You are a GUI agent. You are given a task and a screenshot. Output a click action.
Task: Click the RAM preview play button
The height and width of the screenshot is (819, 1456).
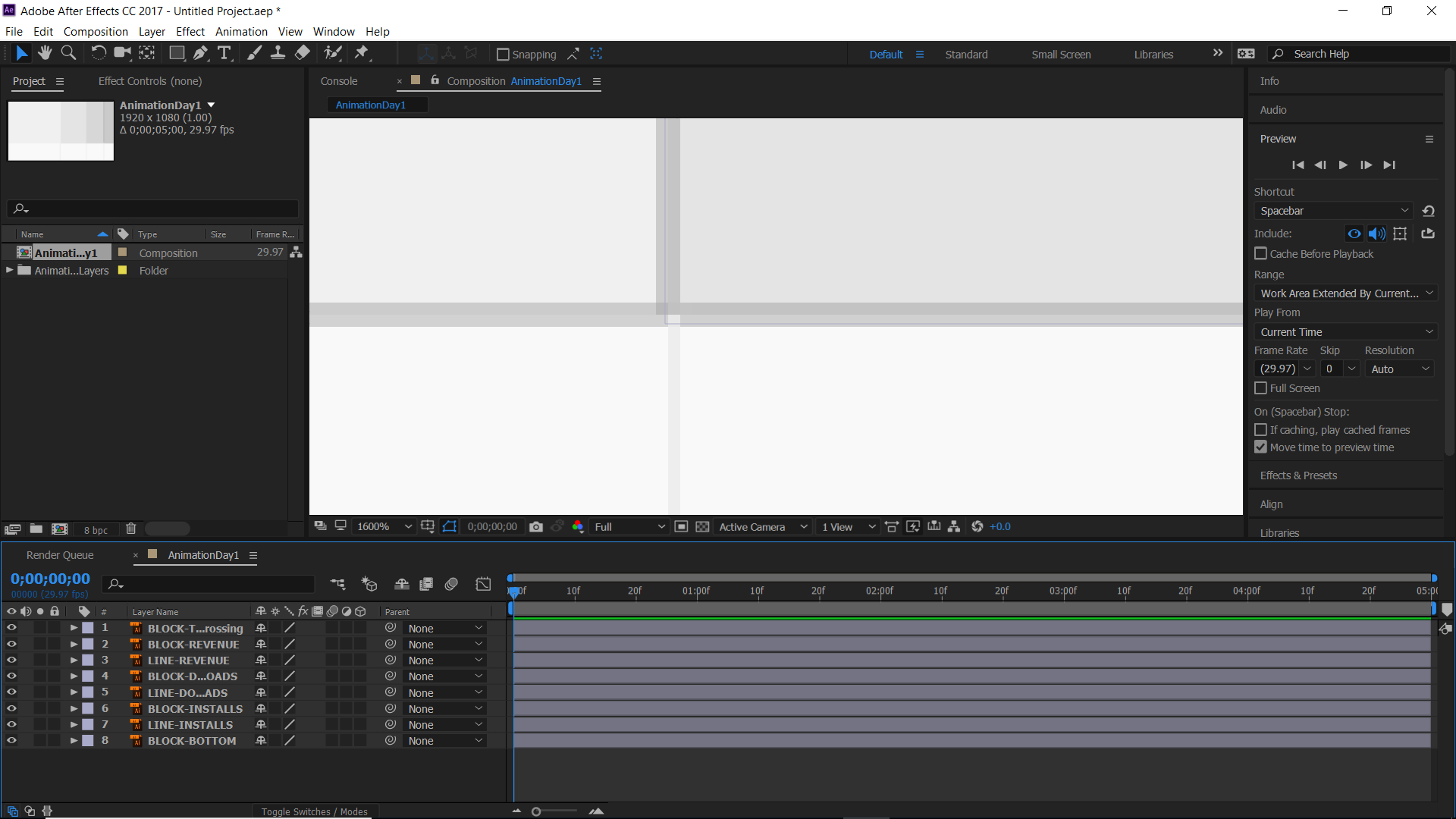click(1344, 165)
